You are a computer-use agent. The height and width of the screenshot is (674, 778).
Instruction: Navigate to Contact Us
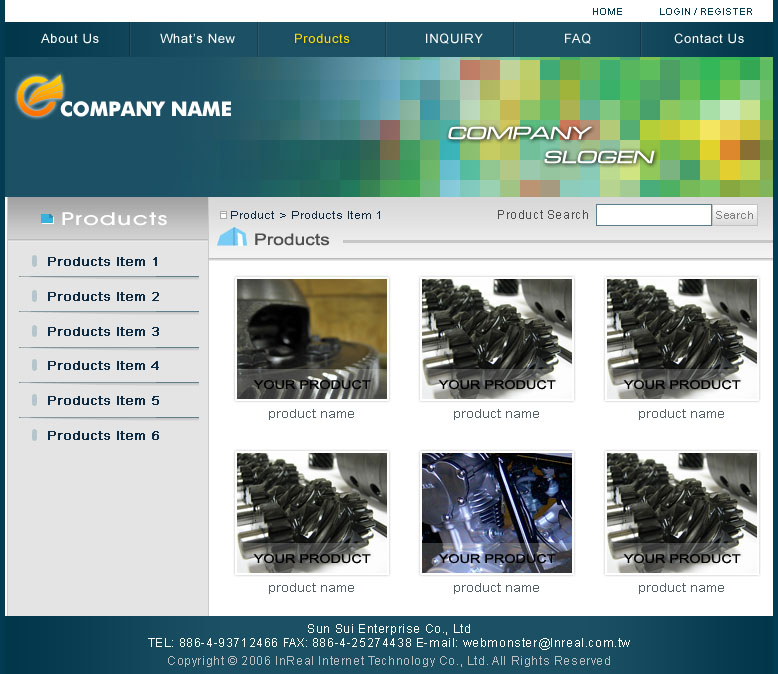(x=708, y=39)
